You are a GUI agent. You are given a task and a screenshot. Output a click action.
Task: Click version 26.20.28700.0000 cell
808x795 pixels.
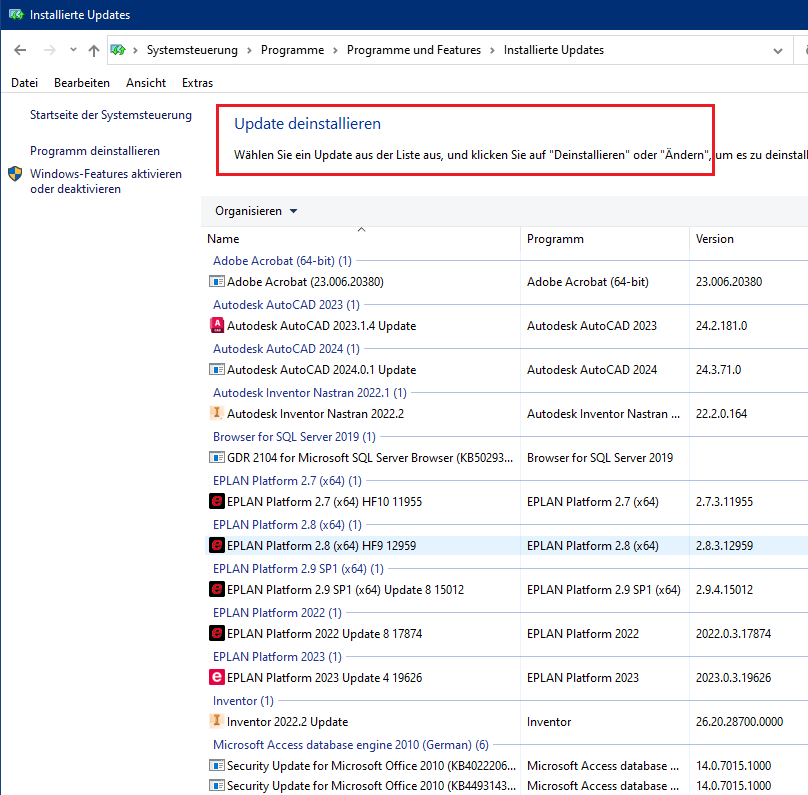pyautogui.click(x=739, y=721)
